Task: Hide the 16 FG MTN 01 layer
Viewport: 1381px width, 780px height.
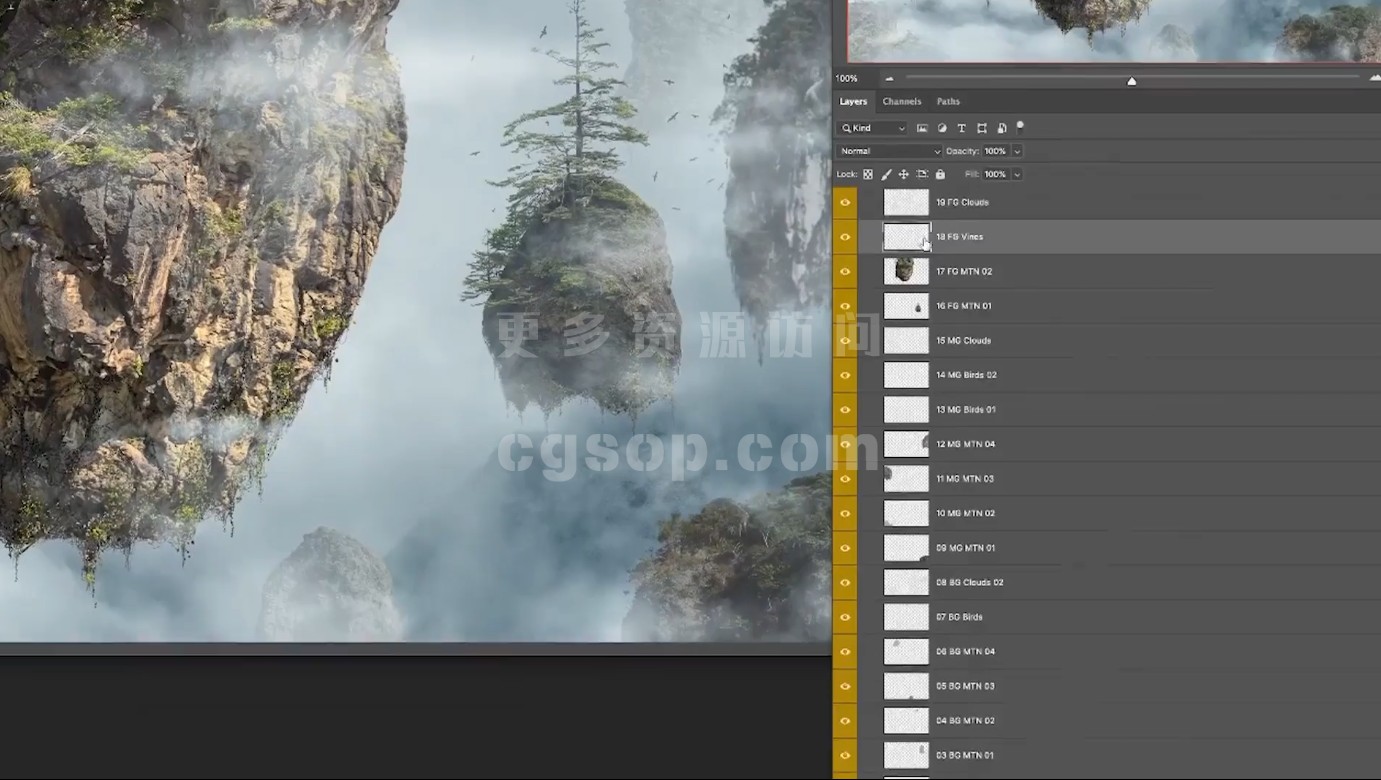Action: pyautogui.click(x=845, y=306)
